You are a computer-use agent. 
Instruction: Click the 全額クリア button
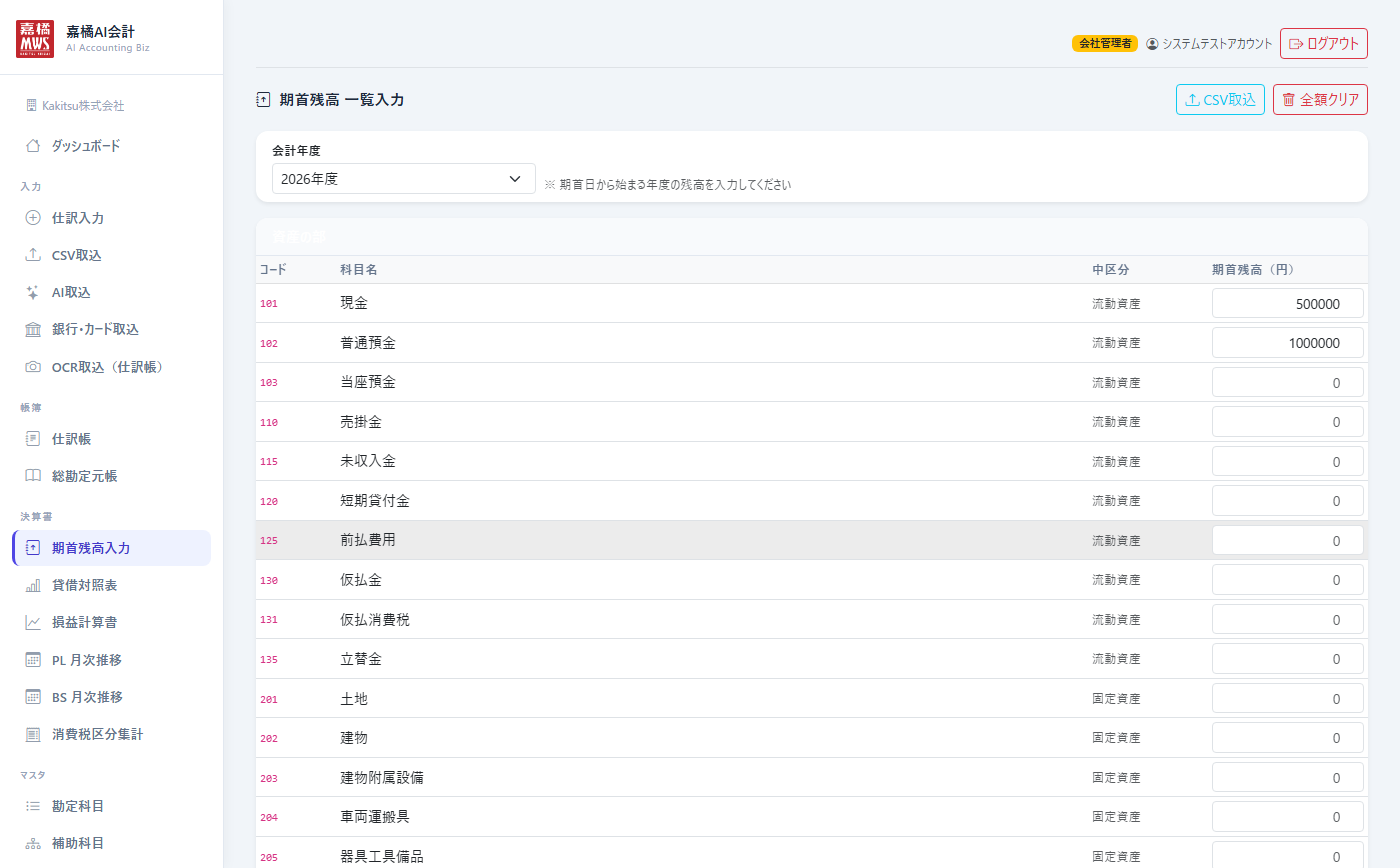pyautogui.click(x=1320, y=100)
